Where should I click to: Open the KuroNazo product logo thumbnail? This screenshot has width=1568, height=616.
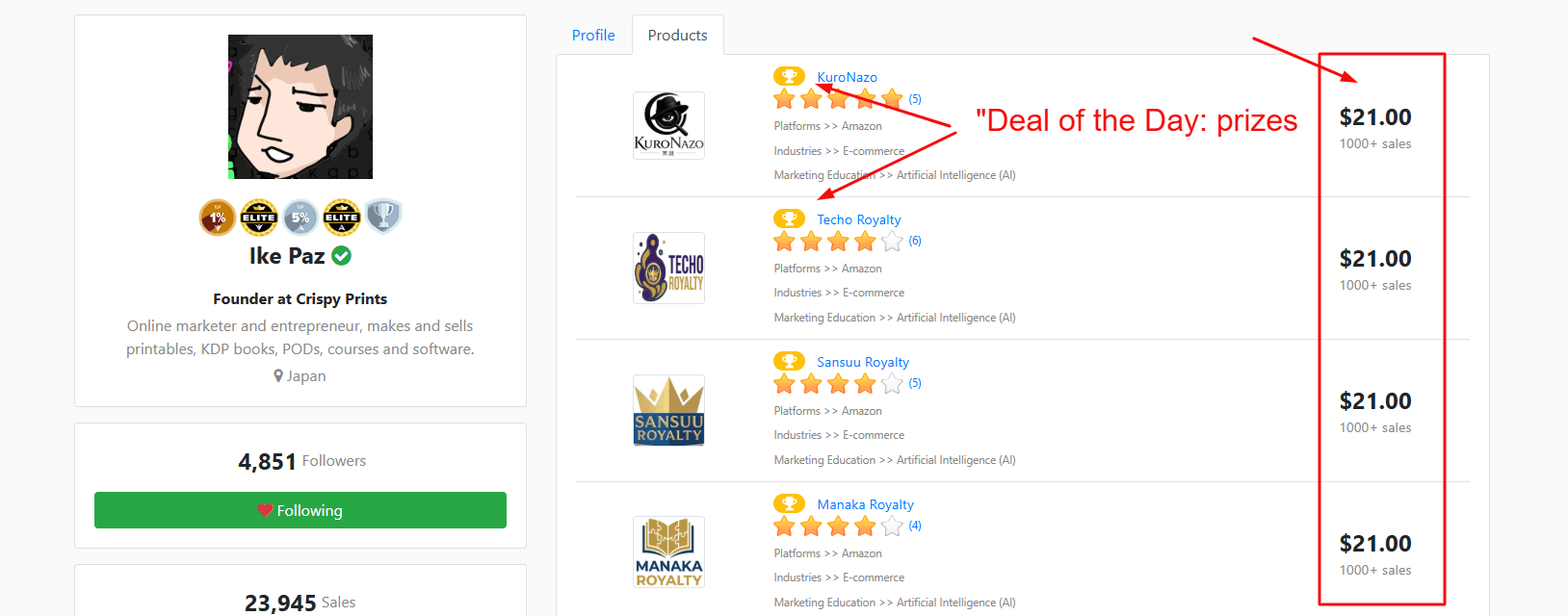click(668, 125)
